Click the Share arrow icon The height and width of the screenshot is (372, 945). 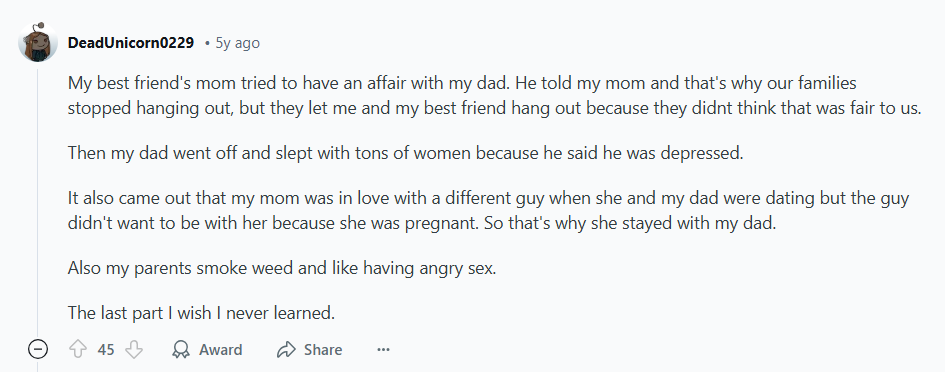click(286, 350)
